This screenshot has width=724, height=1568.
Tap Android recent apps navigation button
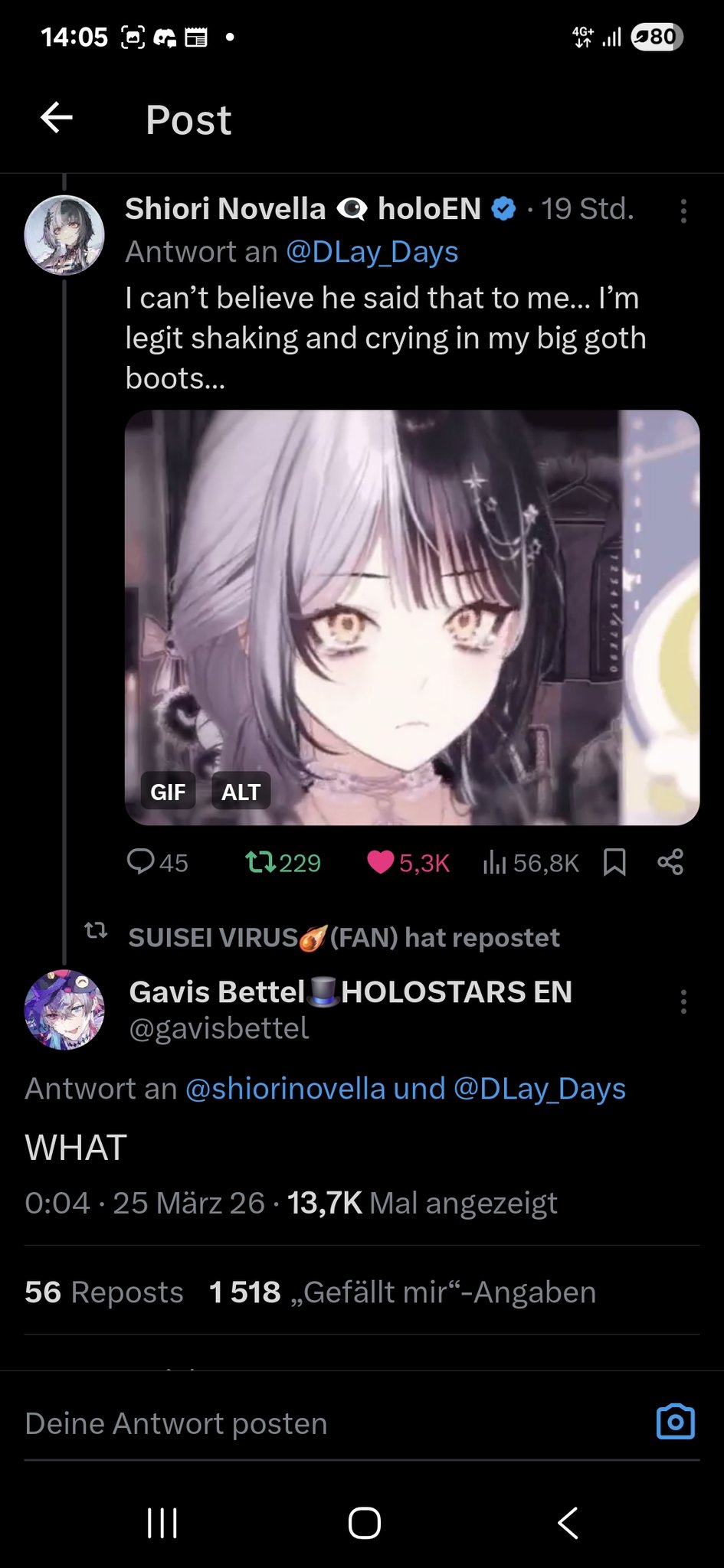pyautogui.click(x=162, y=1523)
